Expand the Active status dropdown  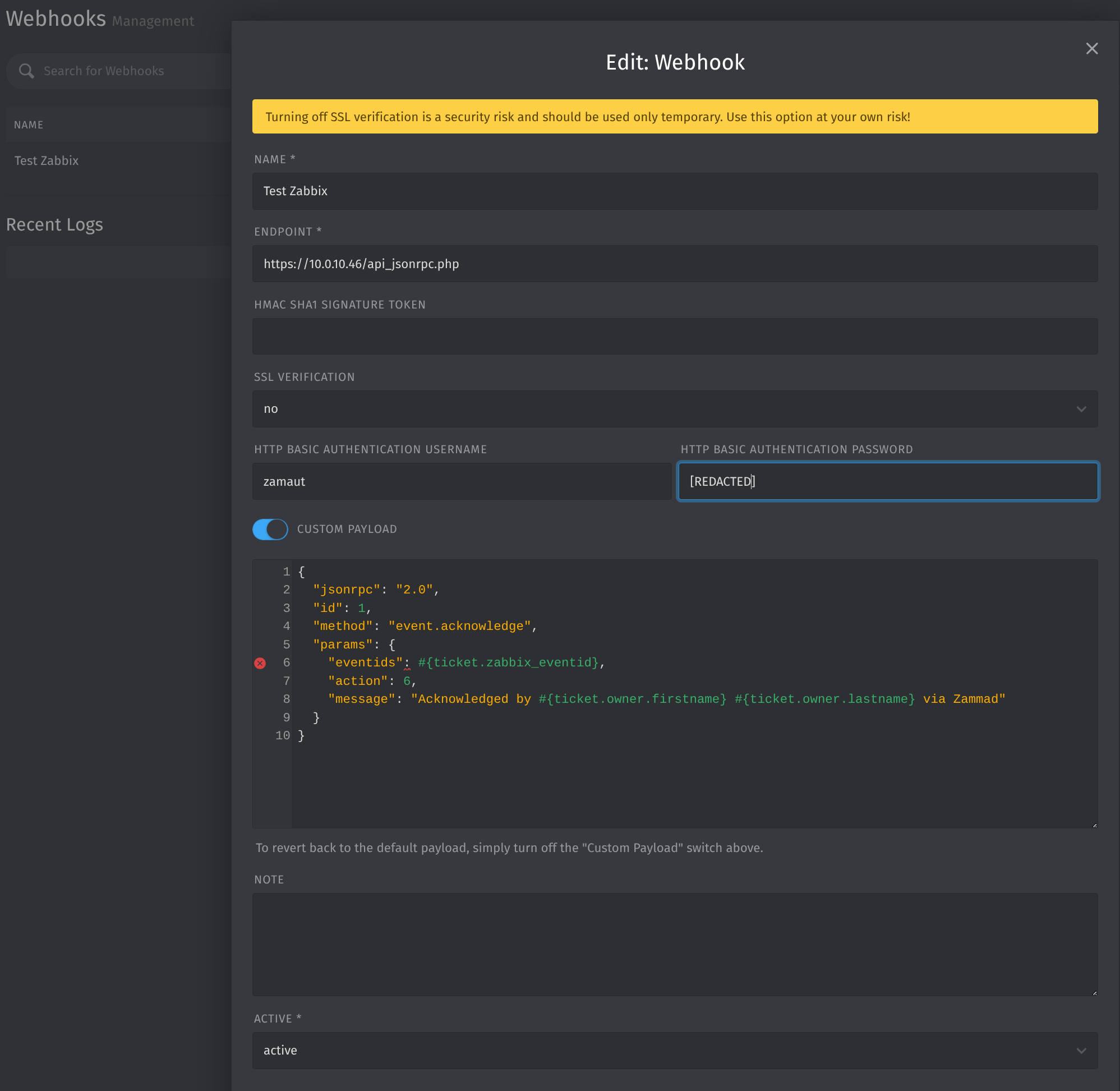[x=674, y=1050]
